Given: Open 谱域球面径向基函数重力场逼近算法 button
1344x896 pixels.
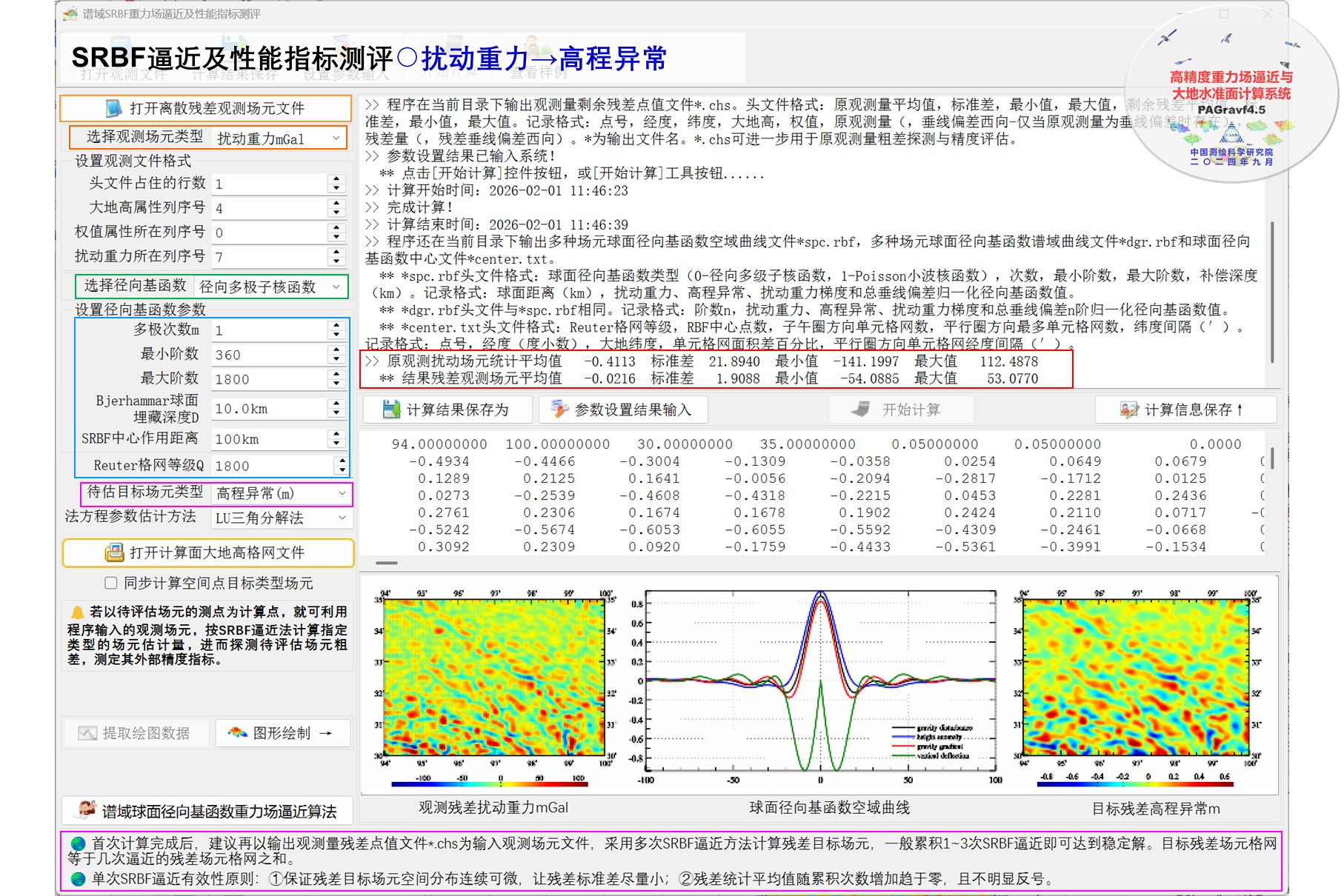Looking at the screenshot, I should click(207, 811).
